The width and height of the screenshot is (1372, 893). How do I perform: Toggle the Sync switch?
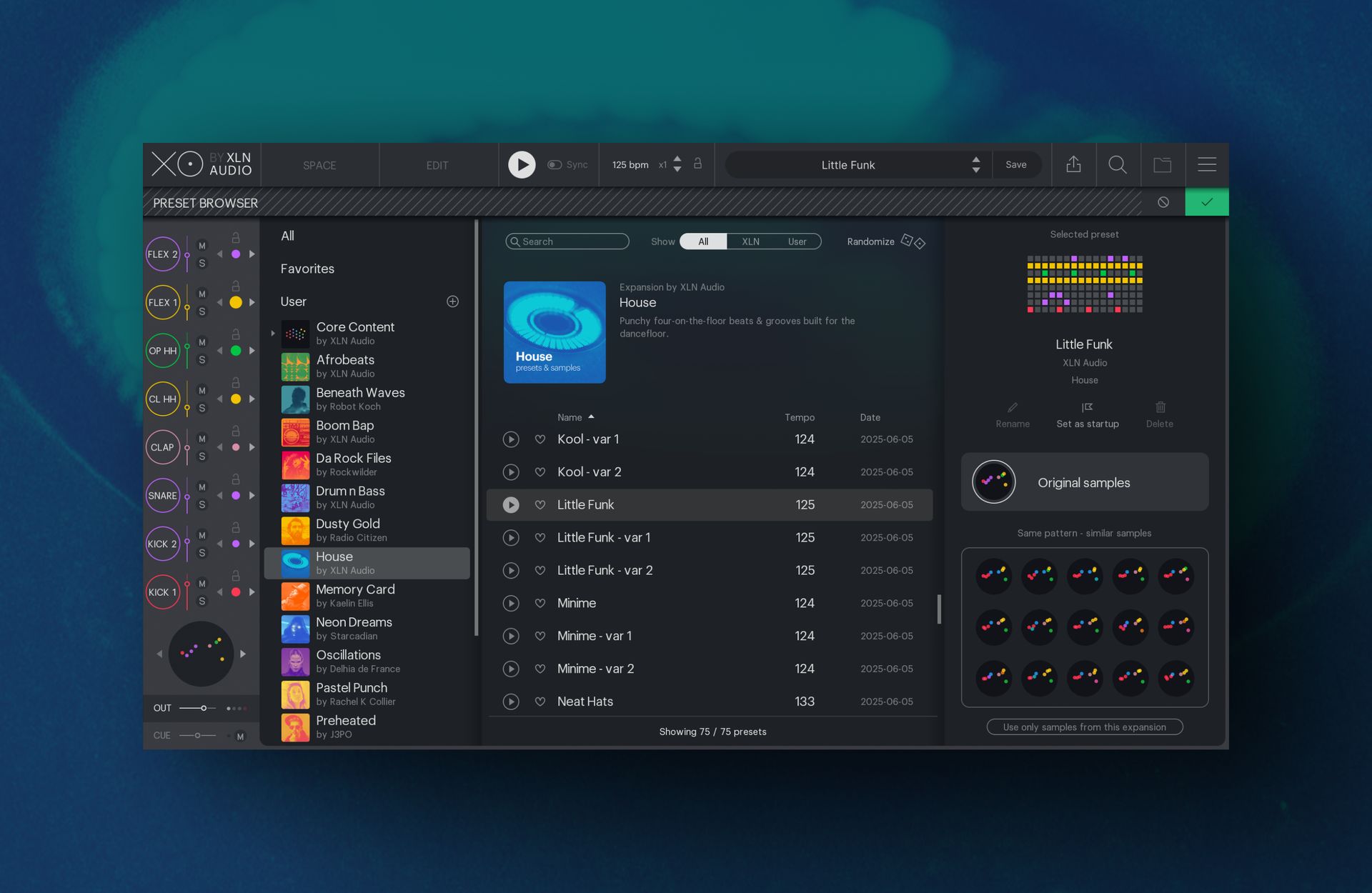pyautogui.click(x=555, y=165)
